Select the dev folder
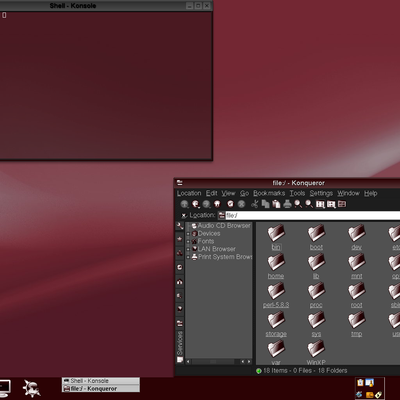The height and width of the screenshot is (400, 400). tap(356, 237)
